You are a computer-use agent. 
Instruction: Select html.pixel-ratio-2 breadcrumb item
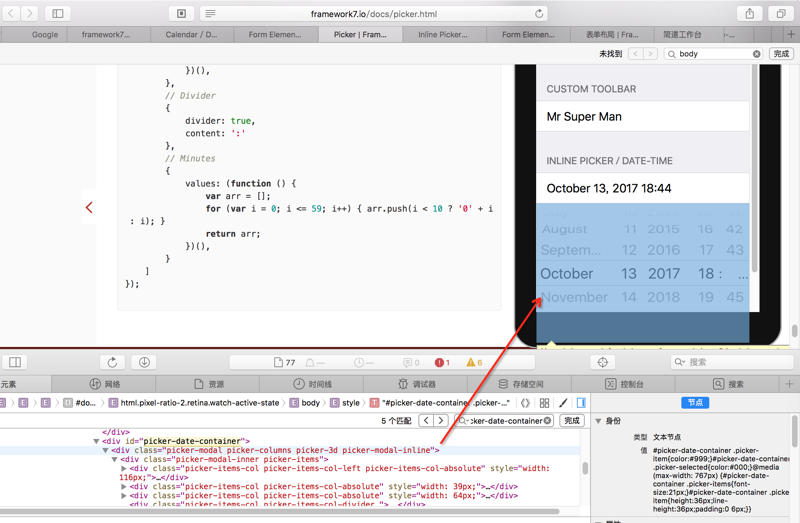[194, 403]
